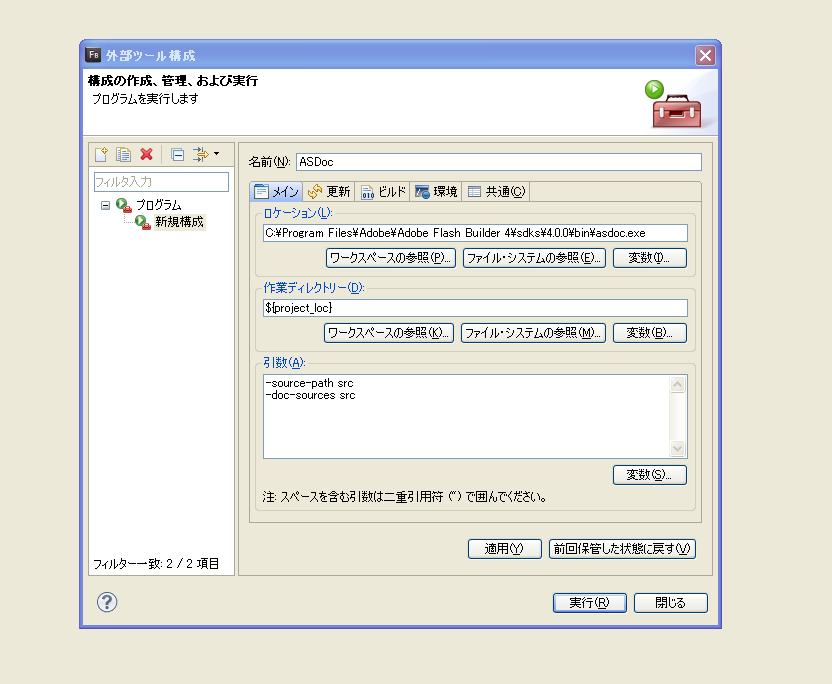This screenshot has width=832, height=684.
Task: Click the フィルタ入力 filter text field
Action: coord(161,182)
